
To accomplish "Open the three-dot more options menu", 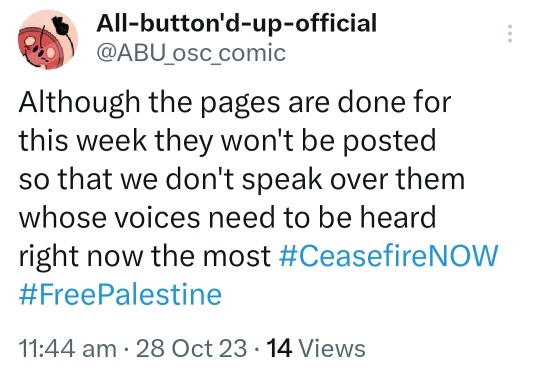I will click(x=510, y=33).
